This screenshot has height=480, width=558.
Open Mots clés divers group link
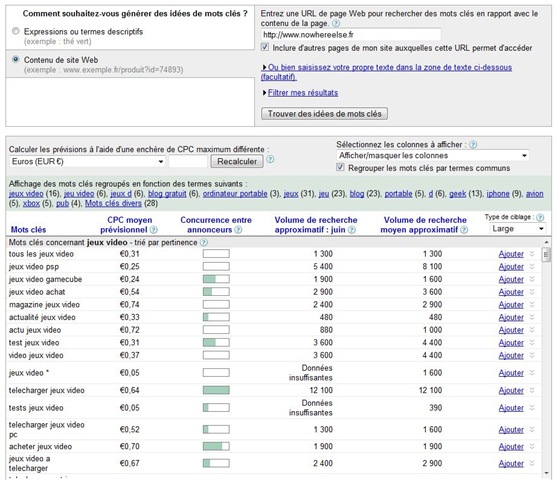(x=113, y=204)
